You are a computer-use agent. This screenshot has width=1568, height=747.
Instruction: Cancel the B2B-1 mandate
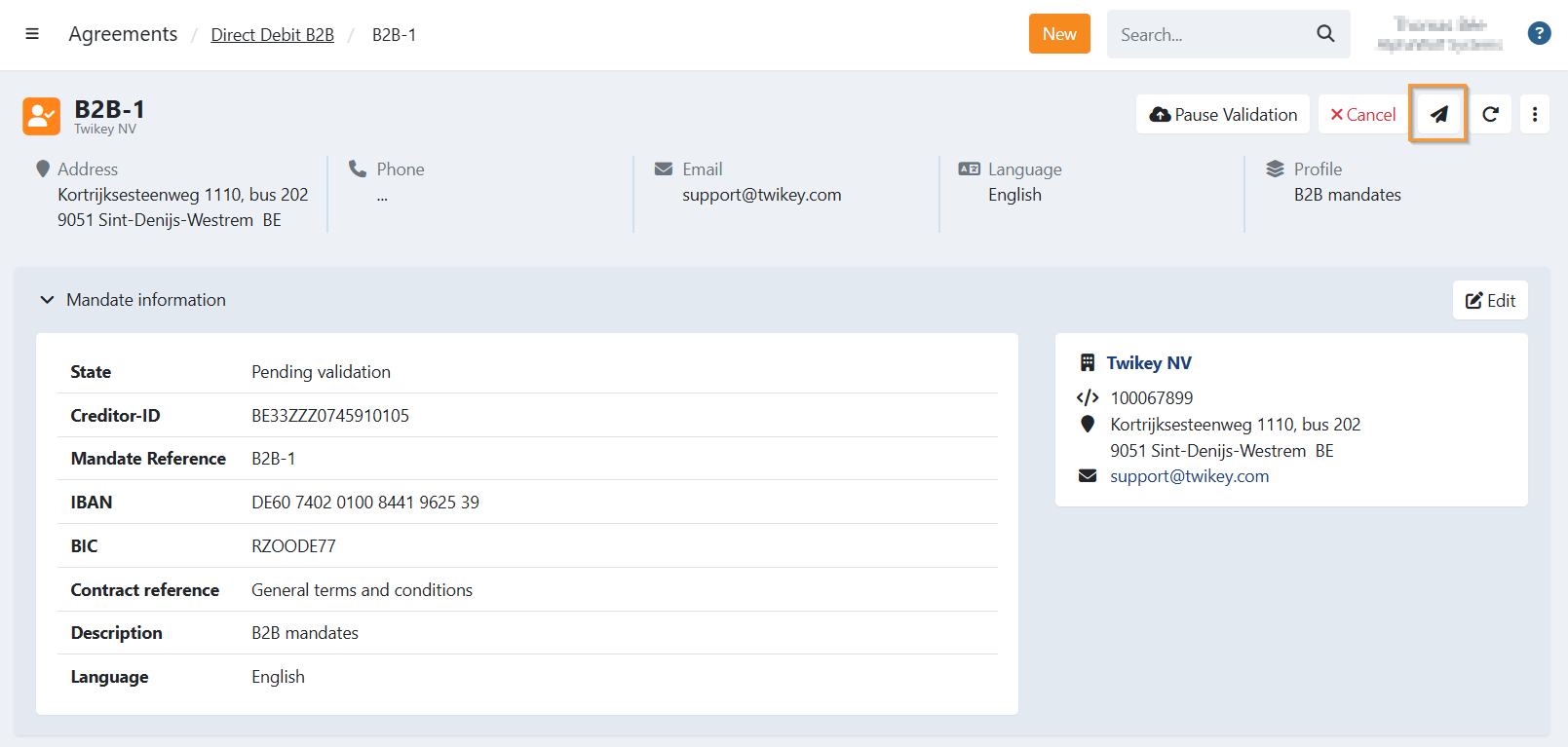point(1362,114)
